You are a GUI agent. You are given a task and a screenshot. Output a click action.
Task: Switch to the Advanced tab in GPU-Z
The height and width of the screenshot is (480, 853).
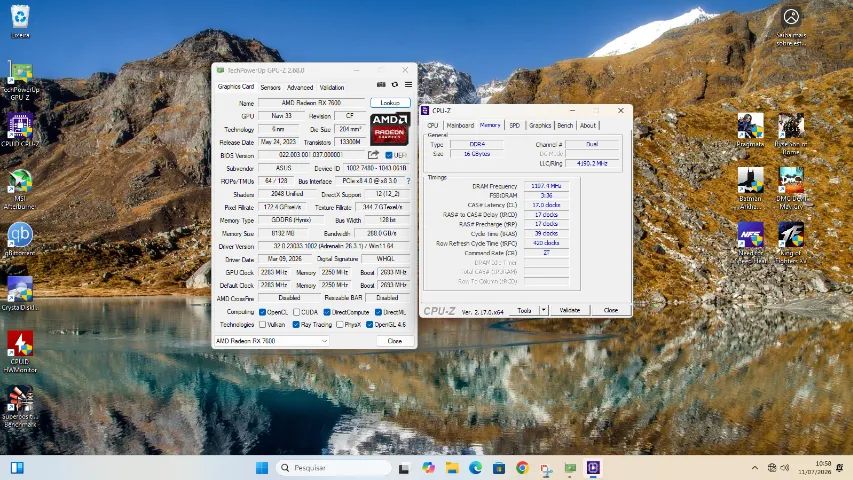coord(300,87)
